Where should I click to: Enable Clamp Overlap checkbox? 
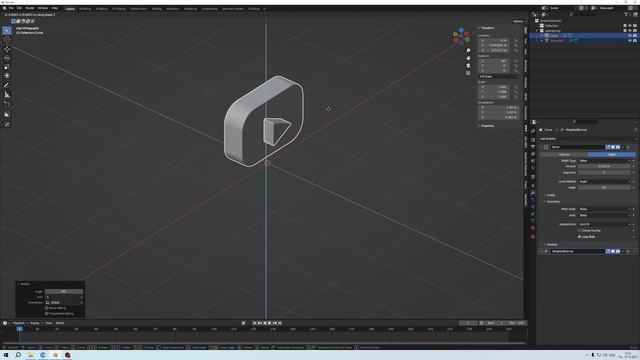[579, 231]
